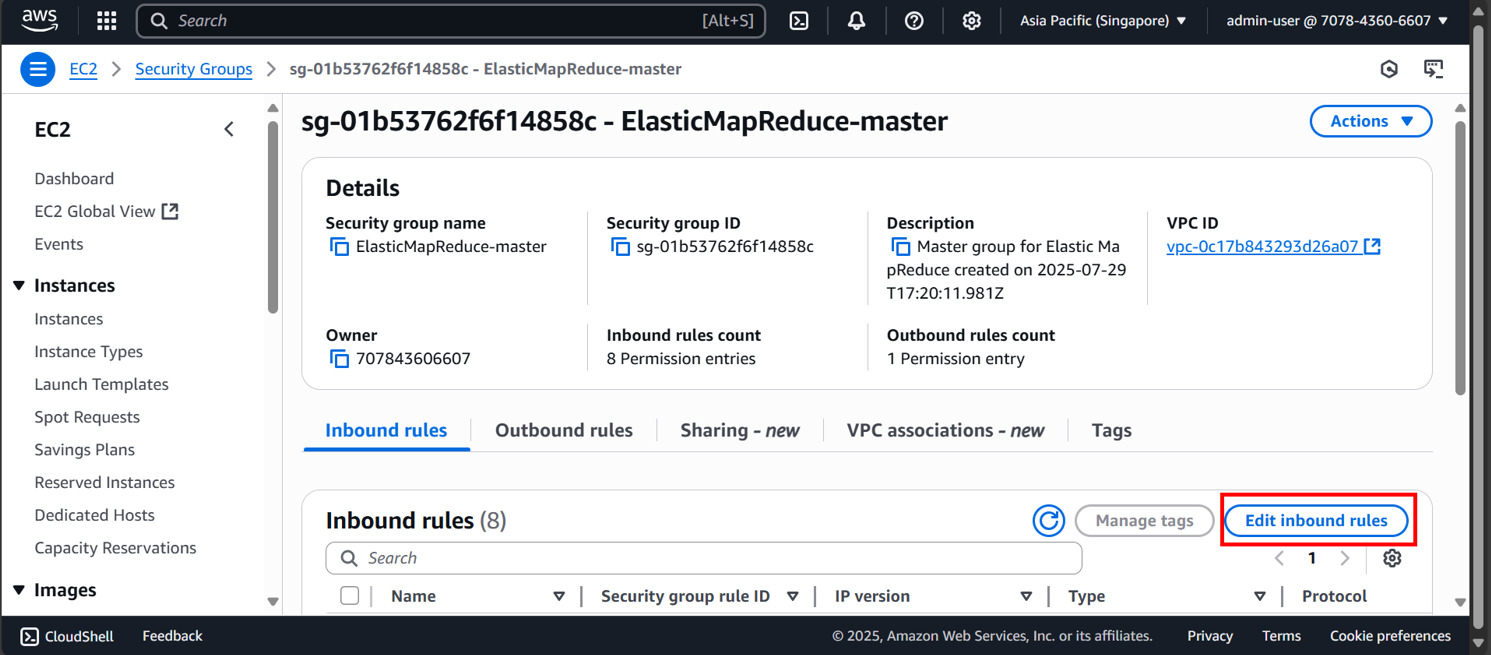The height and width of the screenshot is (655, 1491).
Task: Open the Security Groups breadcrumb link
Action: click(193, 69)
